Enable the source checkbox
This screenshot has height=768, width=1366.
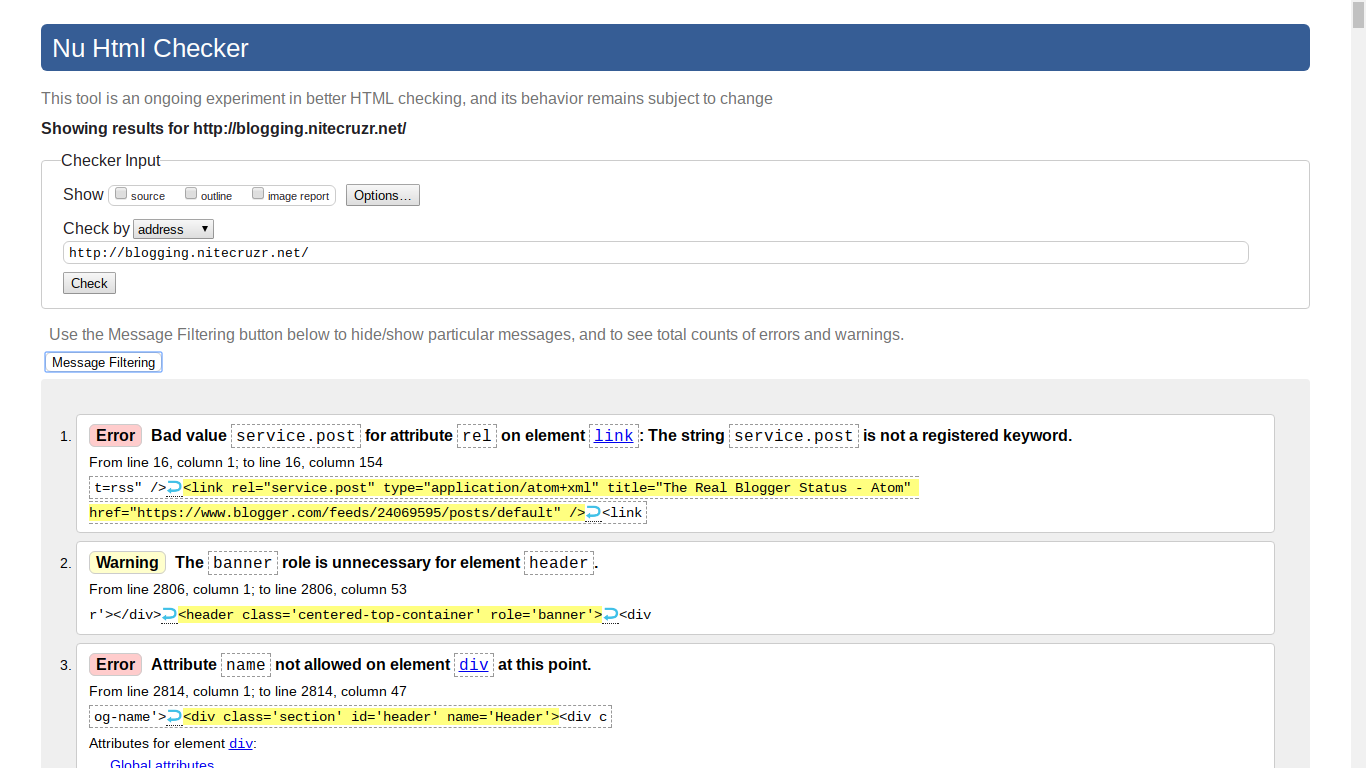pos(121,193)
